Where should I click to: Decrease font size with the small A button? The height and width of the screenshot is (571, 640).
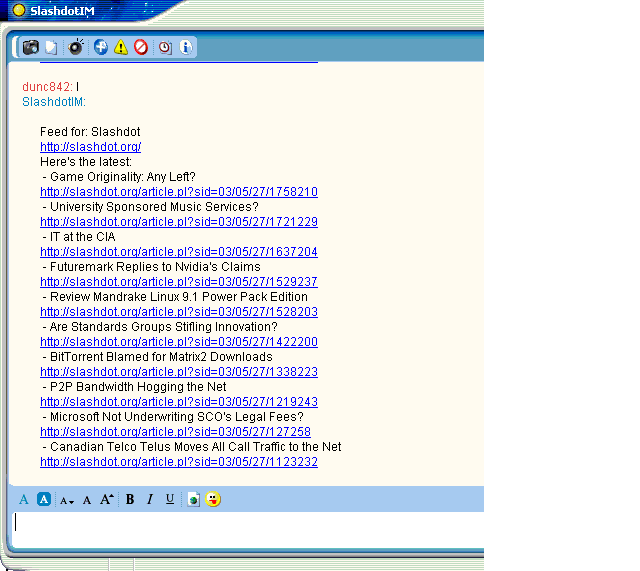tap(67, 500)
